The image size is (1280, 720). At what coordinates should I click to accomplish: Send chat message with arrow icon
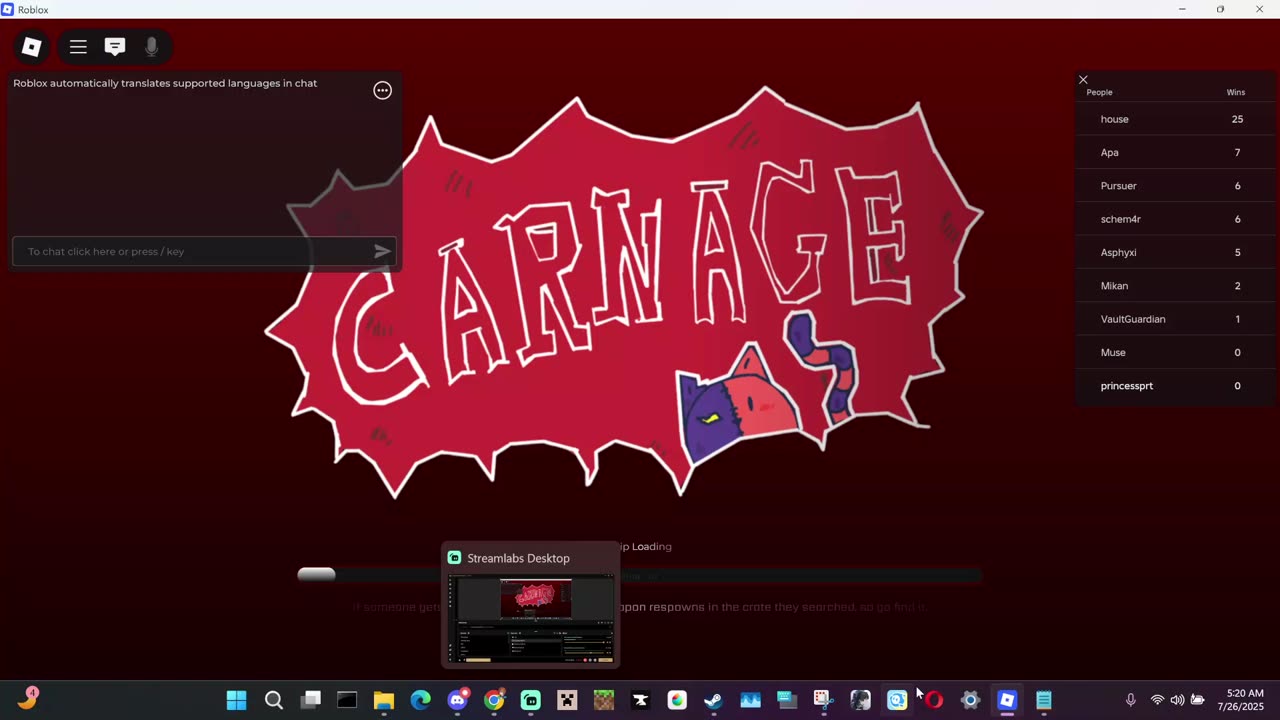pos(382,251)
